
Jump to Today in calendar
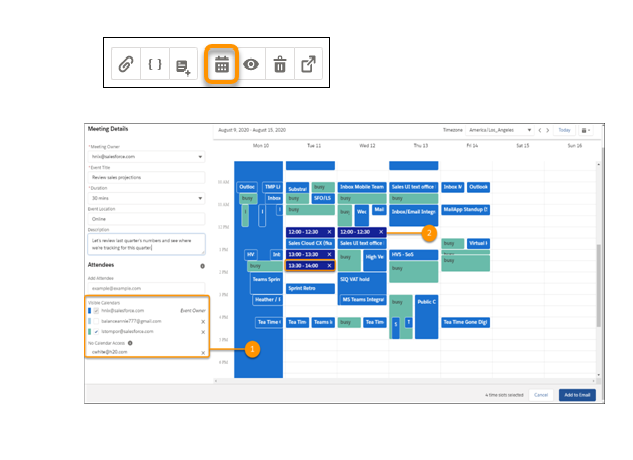[x=565, y=130]
